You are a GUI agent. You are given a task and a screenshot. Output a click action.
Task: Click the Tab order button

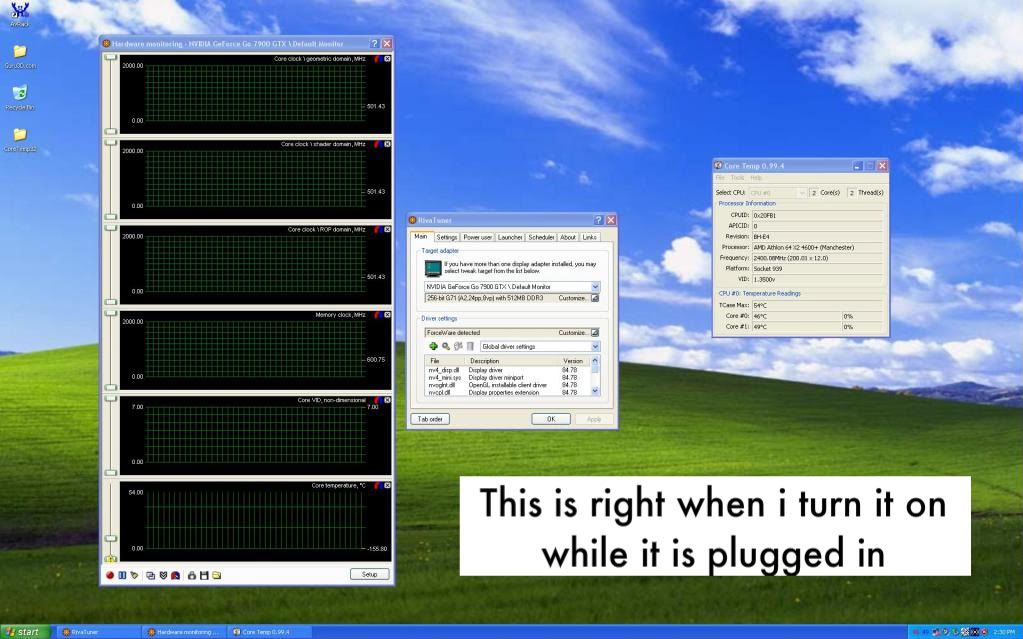tap(431, 419)
